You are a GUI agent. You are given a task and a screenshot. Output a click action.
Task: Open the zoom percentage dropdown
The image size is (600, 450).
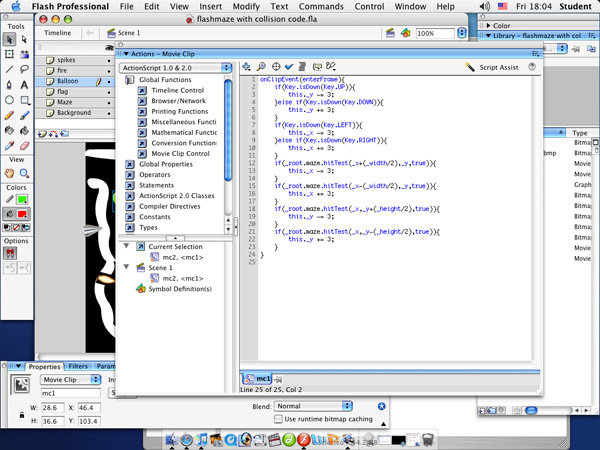tap(462, 33)
